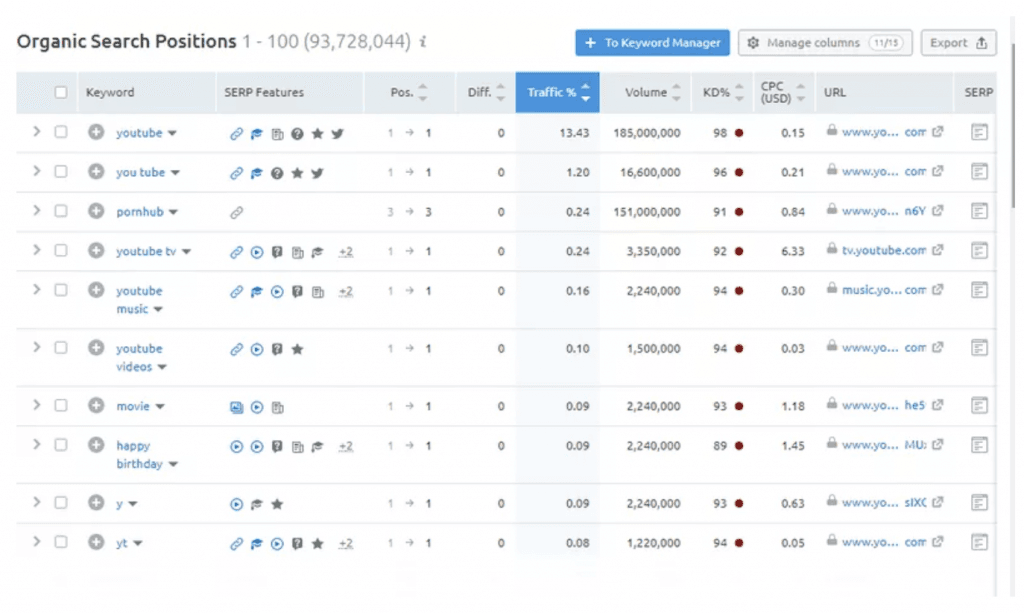Expand the you tube row details
Screen dimensions: 1024x613
(x=37, y=171)
